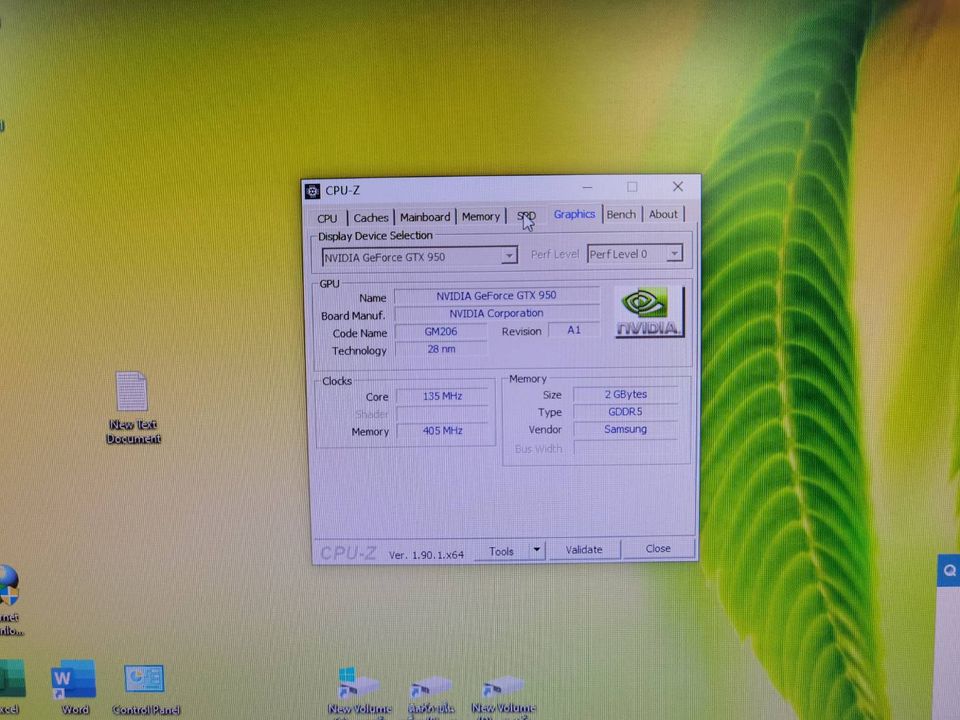This screenshot has height=720, width=960.
Task: Select New Volume drive icon with Windows logo
Action: [359, 692]
